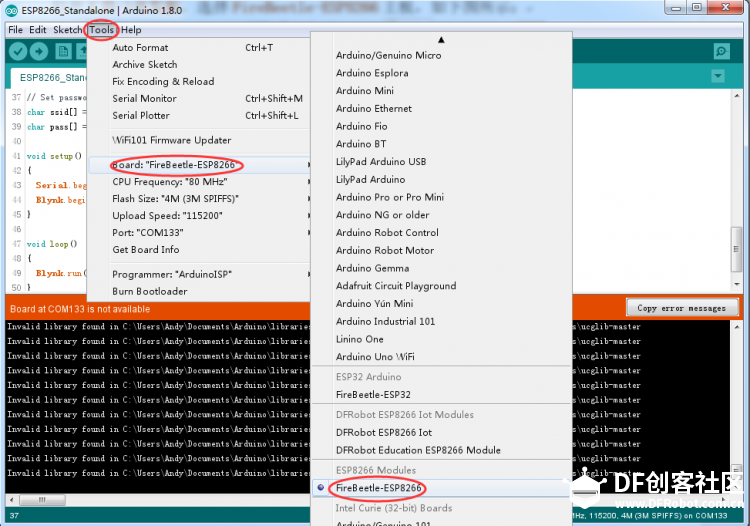
Task: Open the Edit menu
Action: click(x=38, y=30)
